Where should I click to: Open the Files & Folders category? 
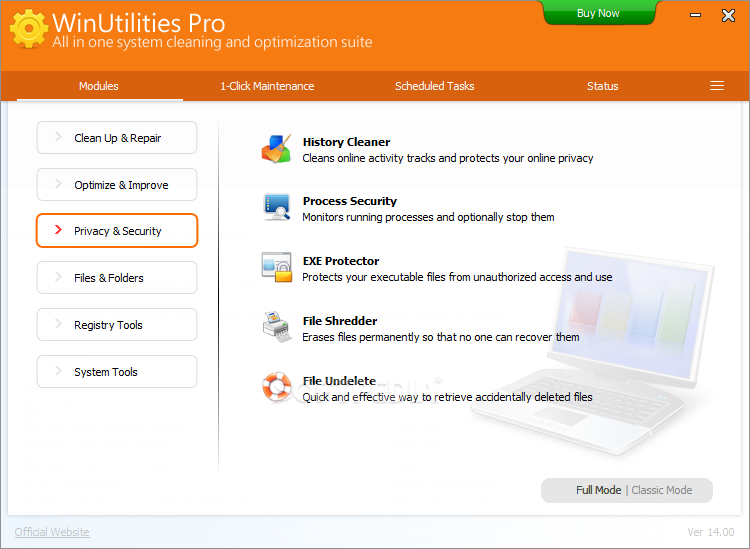click(117, 277)
